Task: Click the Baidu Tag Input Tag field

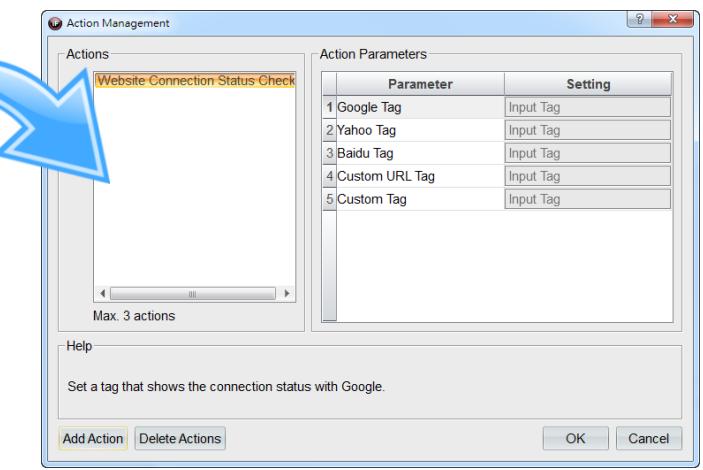Action: pos(588,153)
